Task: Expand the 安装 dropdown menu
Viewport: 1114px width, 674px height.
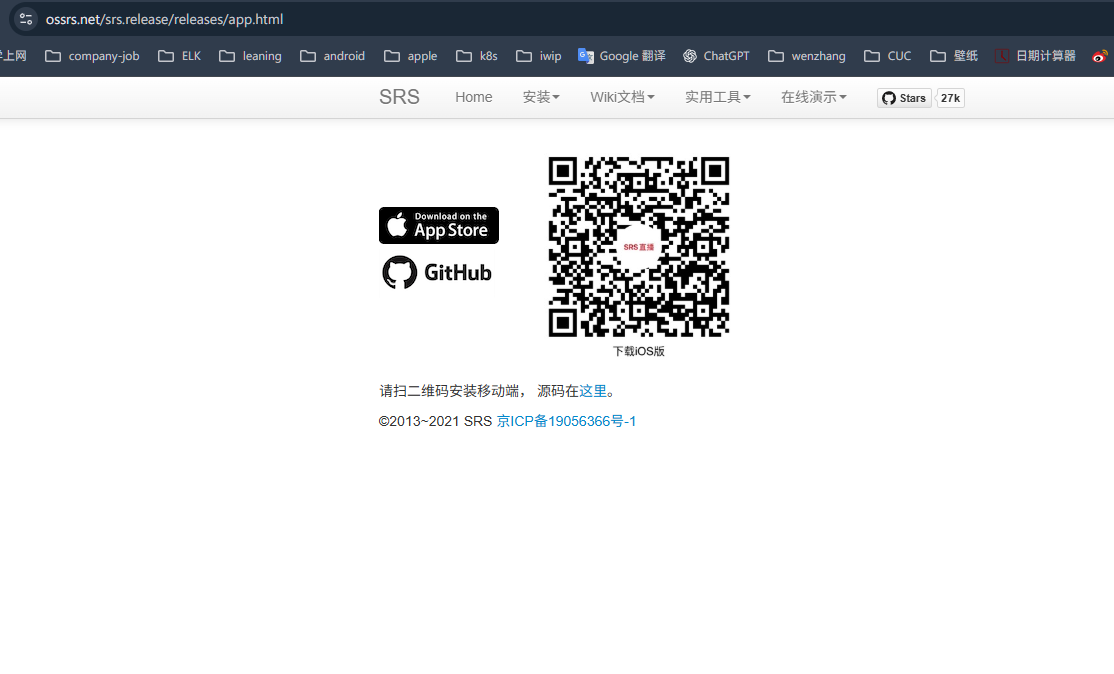Action: pos(541,97)
